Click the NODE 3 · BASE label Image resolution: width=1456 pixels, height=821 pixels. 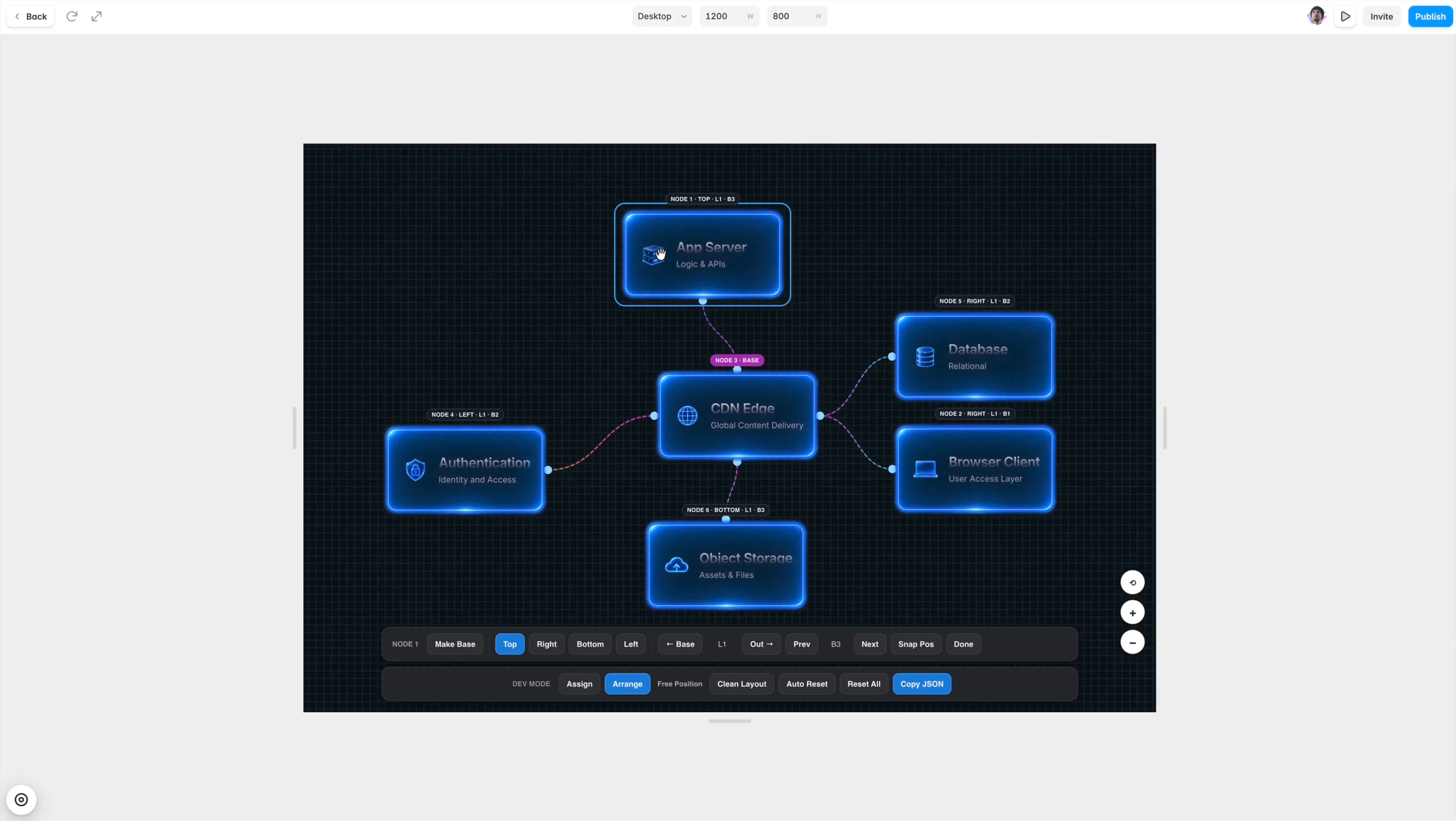(737, 360)
